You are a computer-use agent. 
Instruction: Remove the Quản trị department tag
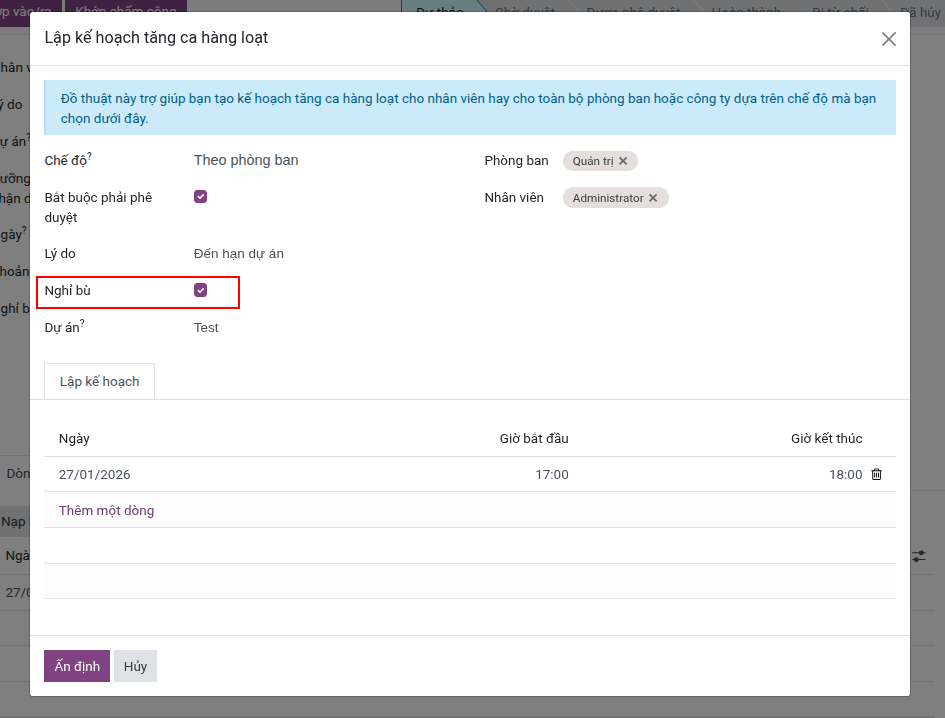pyautogui.click(x=623, y=161)
